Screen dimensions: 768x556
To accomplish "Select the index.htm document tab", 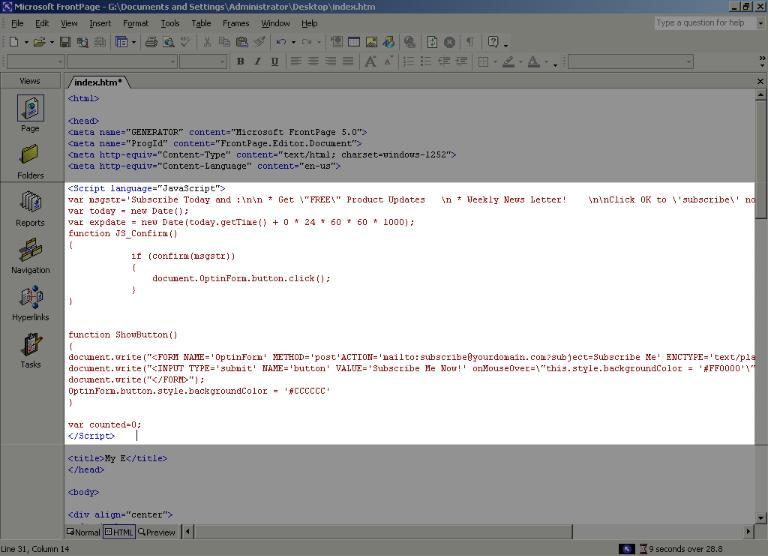I will click(x=98, y=82).
